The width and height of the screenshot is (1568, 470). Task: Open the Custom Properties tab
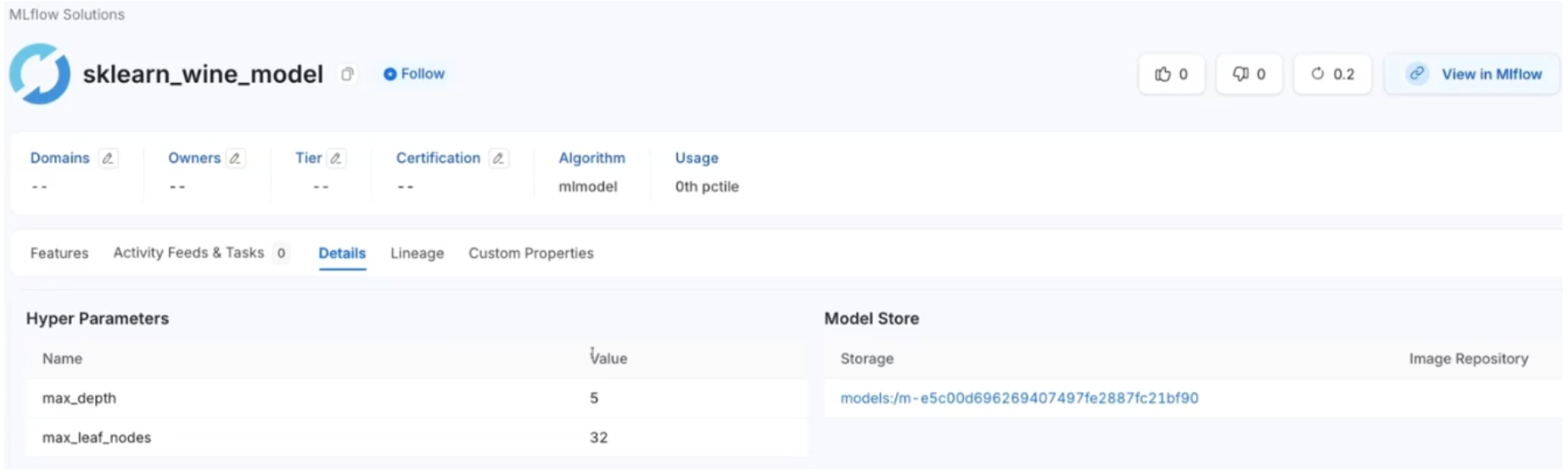click(531, 253)
